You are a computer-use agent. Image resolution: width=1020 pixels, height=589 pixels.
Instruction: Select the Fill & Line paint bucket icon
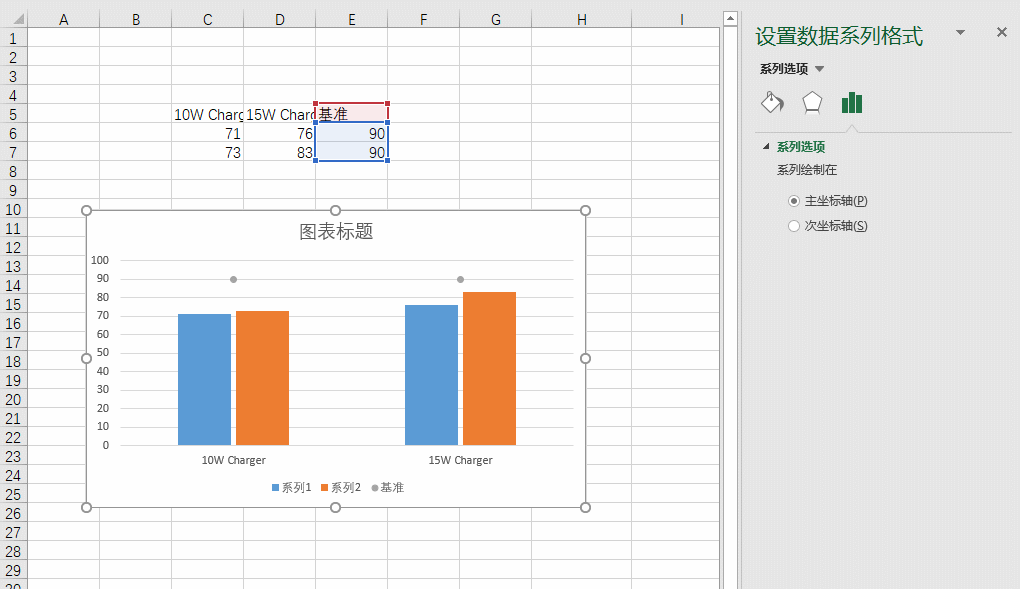pos(771,102)
